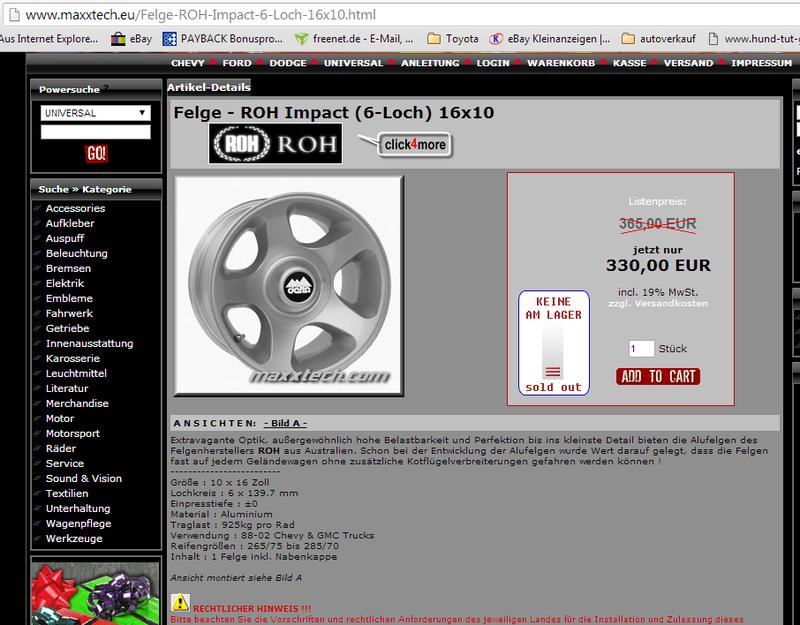Click the browser address bar URL

tap(201, 15)
